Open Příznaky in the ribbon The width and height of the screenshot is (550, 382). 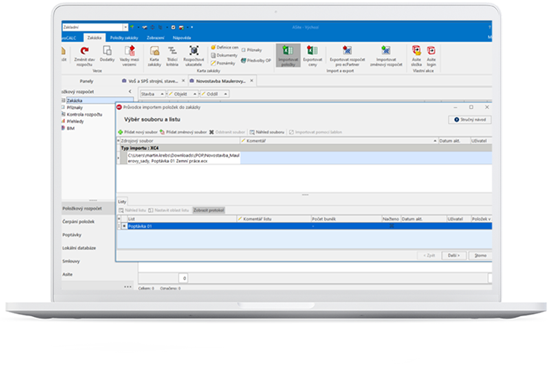pos(251,50)
